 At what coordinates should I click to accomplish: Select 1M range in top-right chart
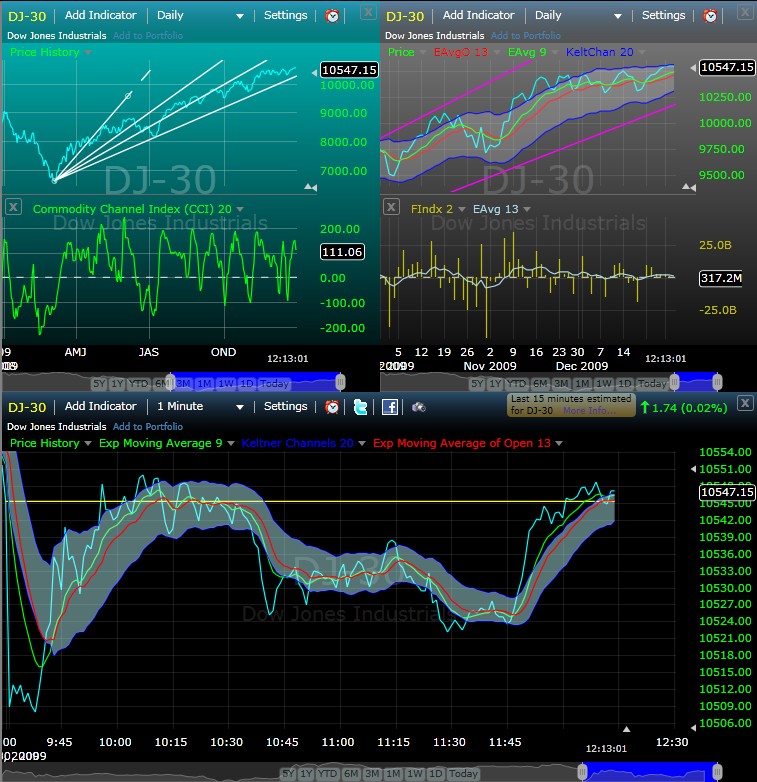click(581, 384)
